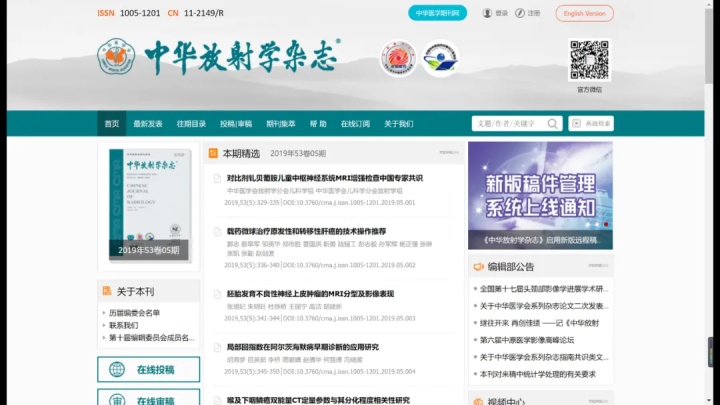Click the 登录 link

[501, 13]
